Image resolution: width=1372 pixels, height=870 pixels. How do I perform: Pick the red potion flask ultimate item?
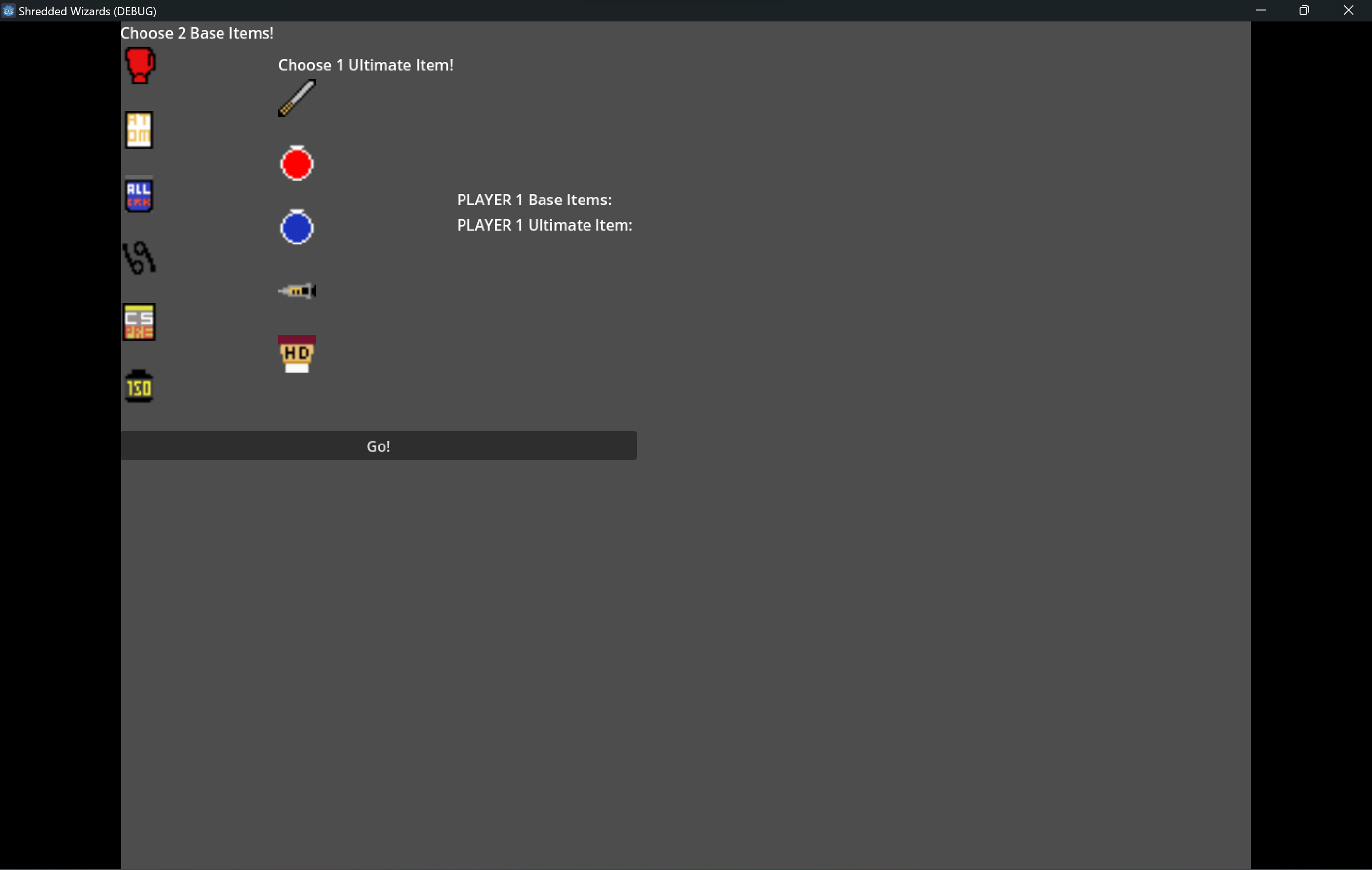coord(297,163)
